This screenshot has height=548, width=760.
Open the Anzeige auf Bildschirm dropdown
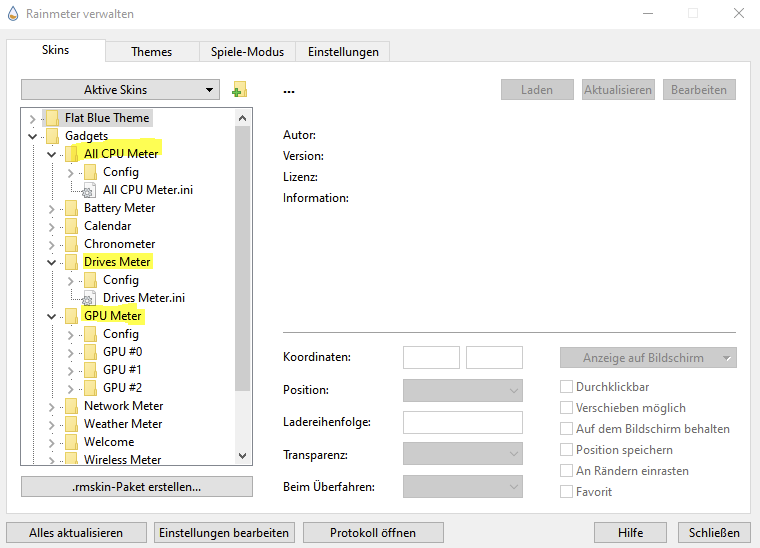click(648, 358)
